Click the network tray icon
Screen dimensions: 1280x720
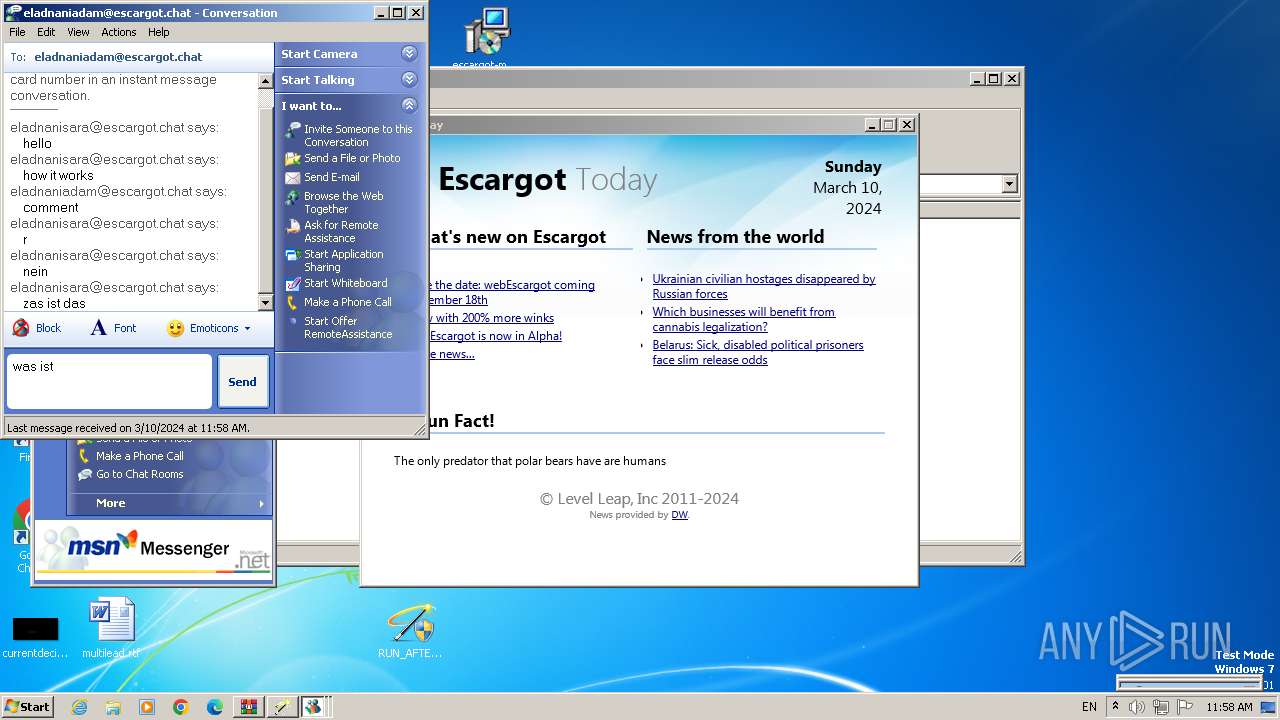point(1161,707)
